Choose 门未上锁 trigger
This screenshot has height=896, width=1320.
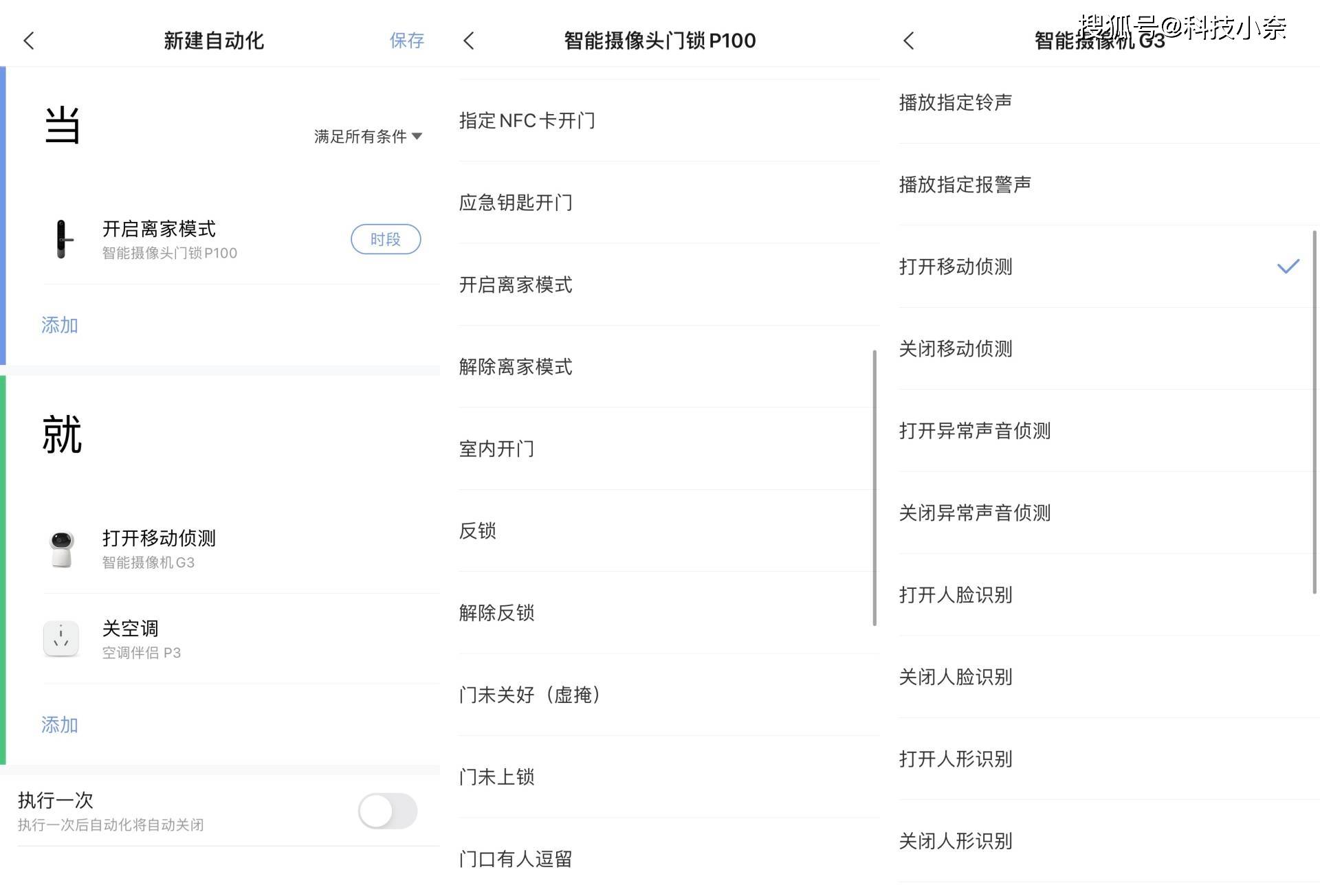click(669, 777)
